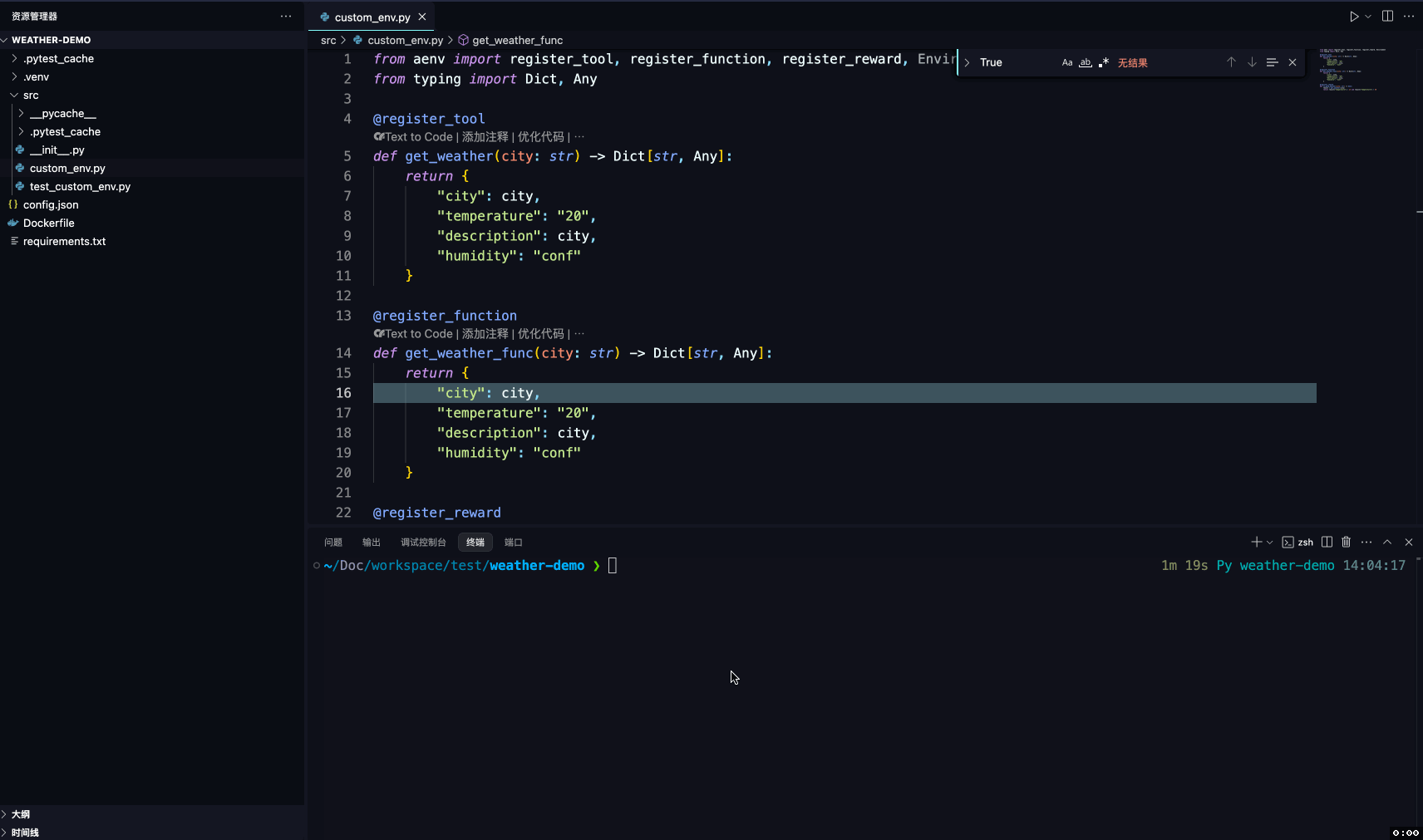Open the new terminal profile dropdown
Screen dimensions: 1423x840
coord(1269,543)
